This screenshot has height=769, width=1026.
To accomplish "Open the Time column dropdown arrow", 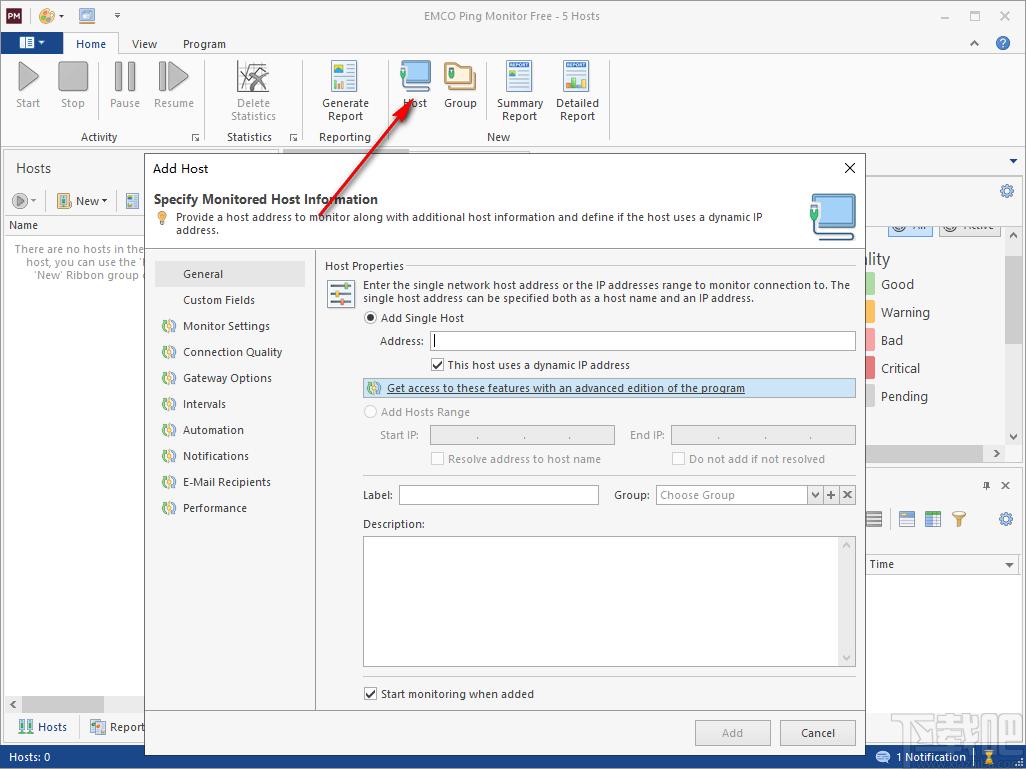I will [1008, 564].
